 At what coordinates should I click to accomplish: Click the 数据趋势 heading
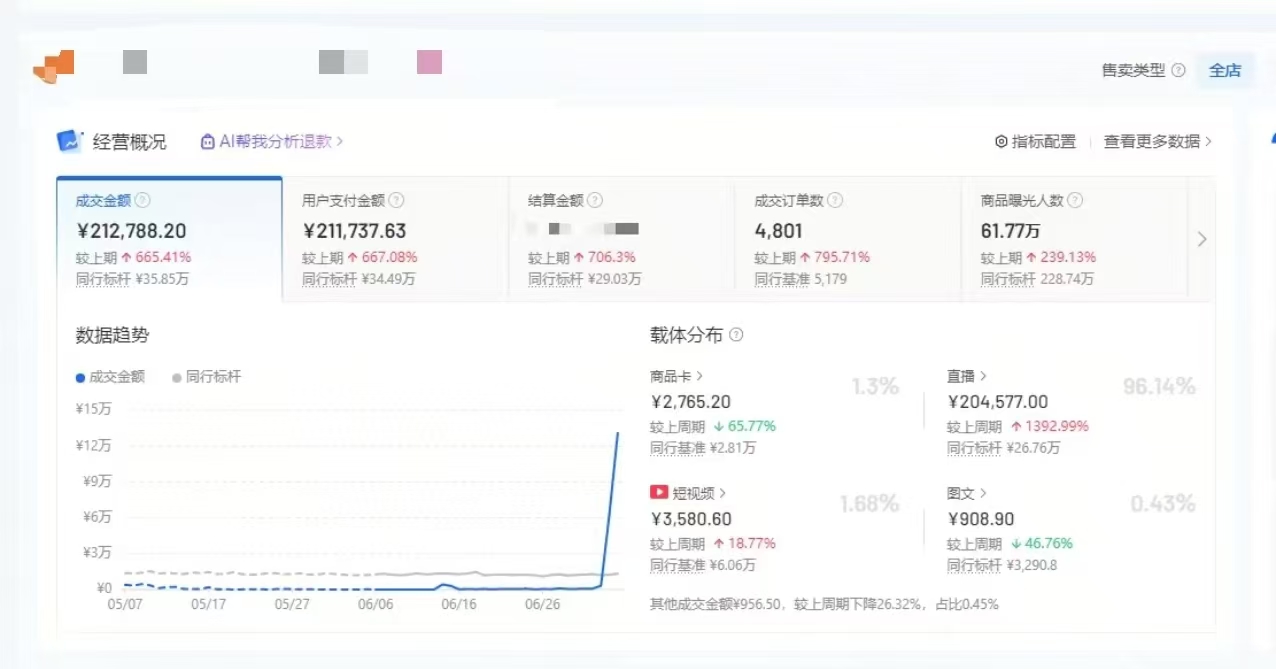pyautogui.click(x=112, y=335)
